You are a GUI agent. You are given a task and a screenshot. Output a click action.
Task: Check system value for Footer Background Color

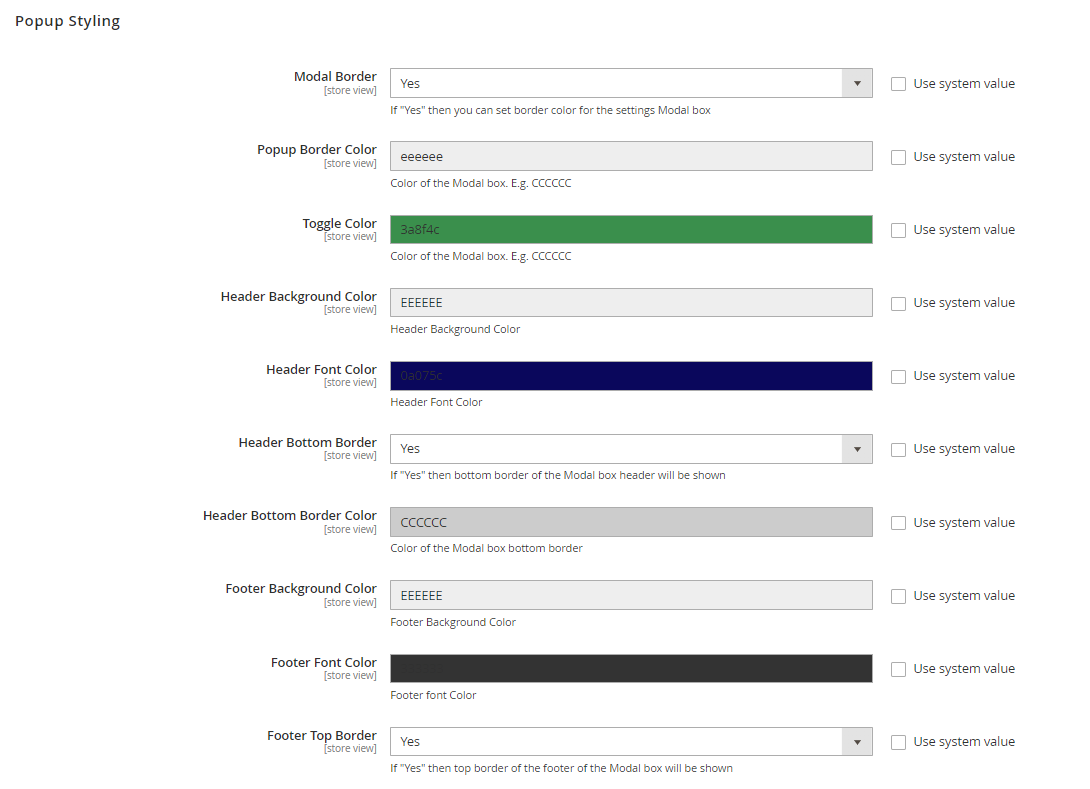pyautogui.click(x=898, y=597)
